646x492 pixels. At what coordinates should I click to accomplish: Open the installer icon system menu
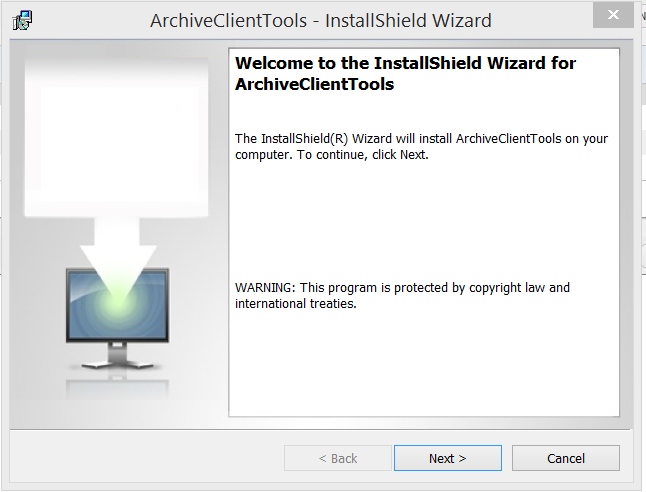pyautogui.click(x=22, y=20)
